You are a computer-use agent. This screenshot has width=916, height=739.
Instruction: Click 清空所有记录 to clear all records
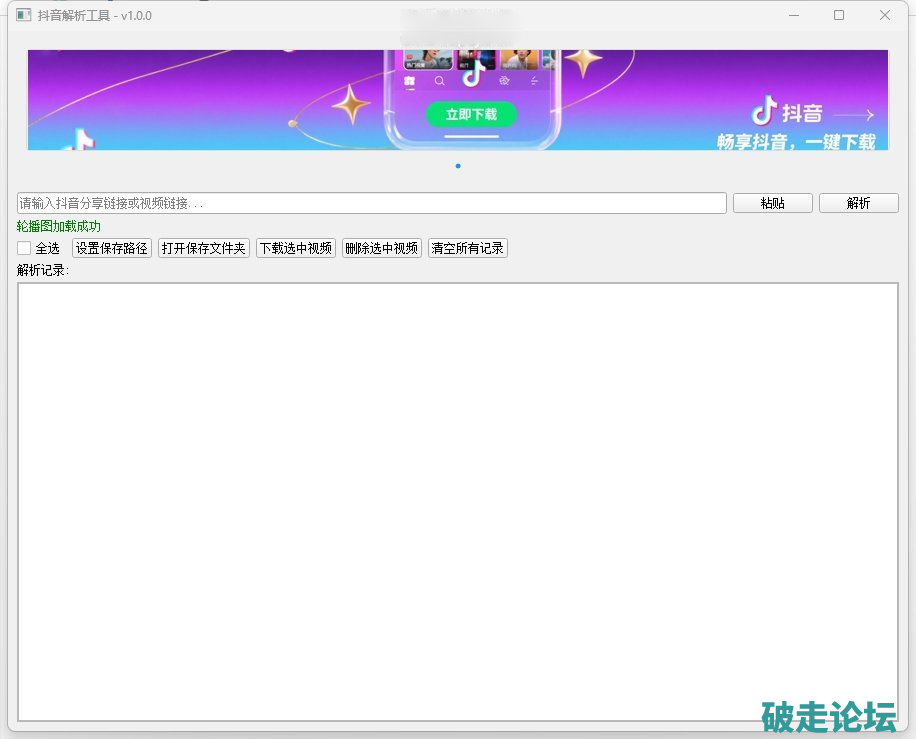coord(468,248)
